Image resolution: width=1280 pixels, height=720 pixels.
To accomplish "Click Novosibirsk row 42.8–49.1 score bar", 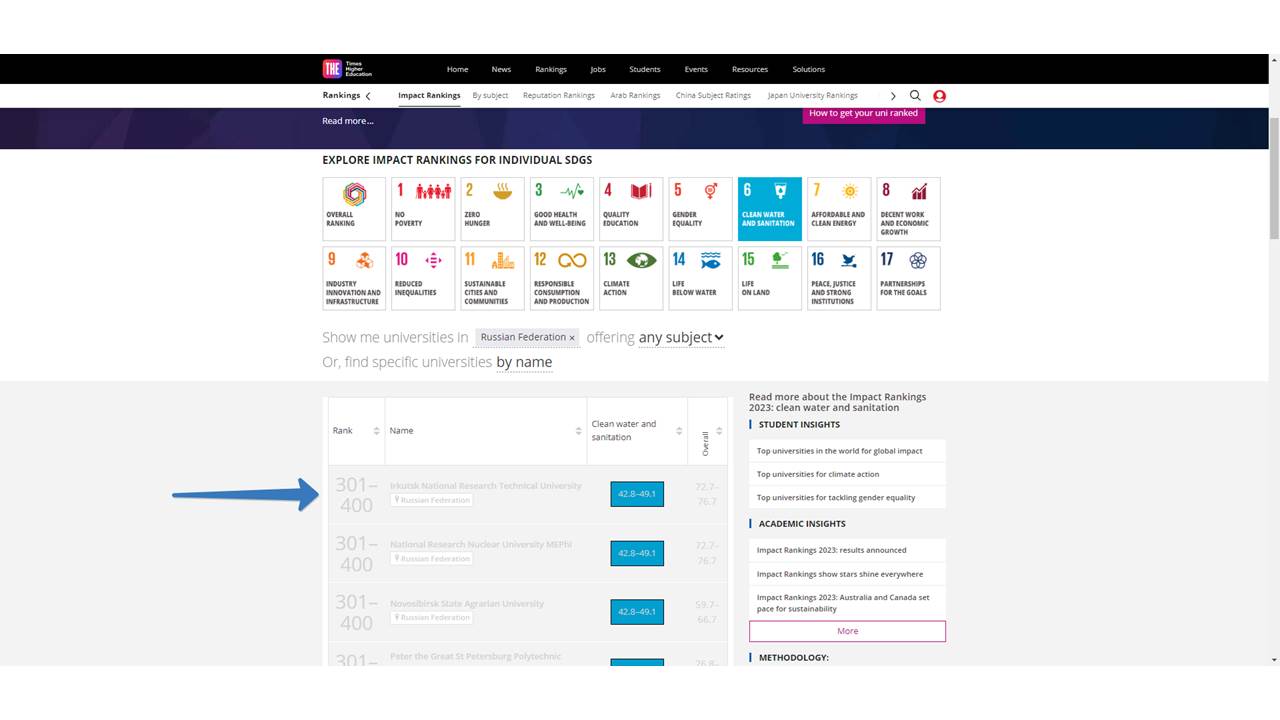I will click(x=637, y=612).
